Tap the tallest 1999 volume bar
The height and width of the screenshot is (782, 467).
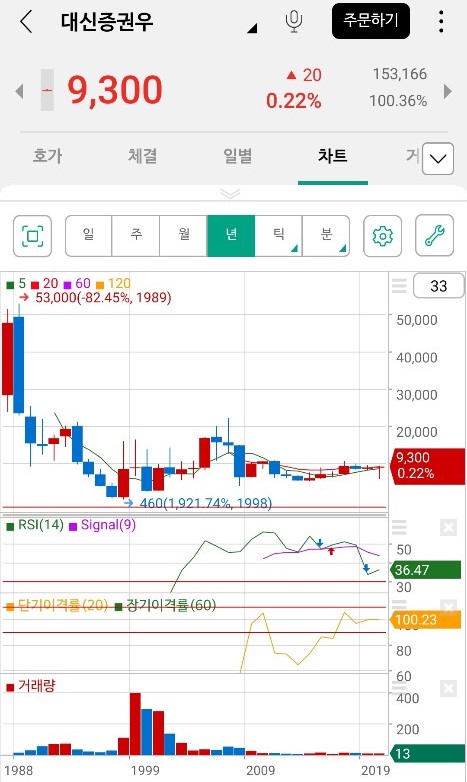click(135, 724)
